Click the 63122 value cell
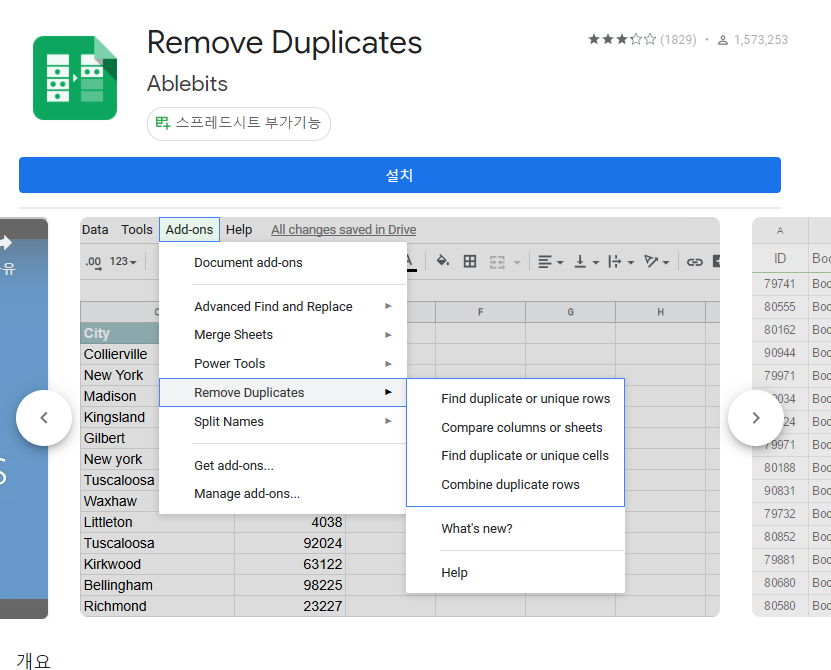The height and width of the screenshot is (670, 831). click(290, 564)
